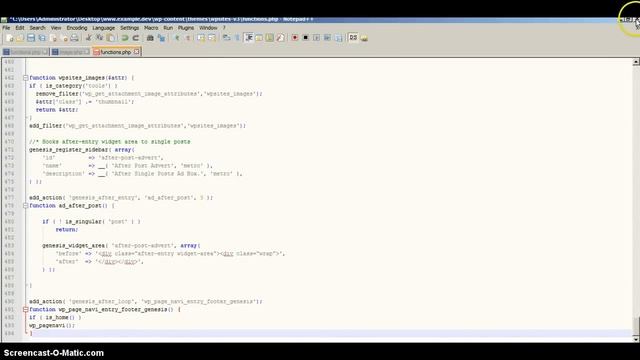Cut selection using the scissors icon
Screen dimensions: 640x360
point(89,38)
